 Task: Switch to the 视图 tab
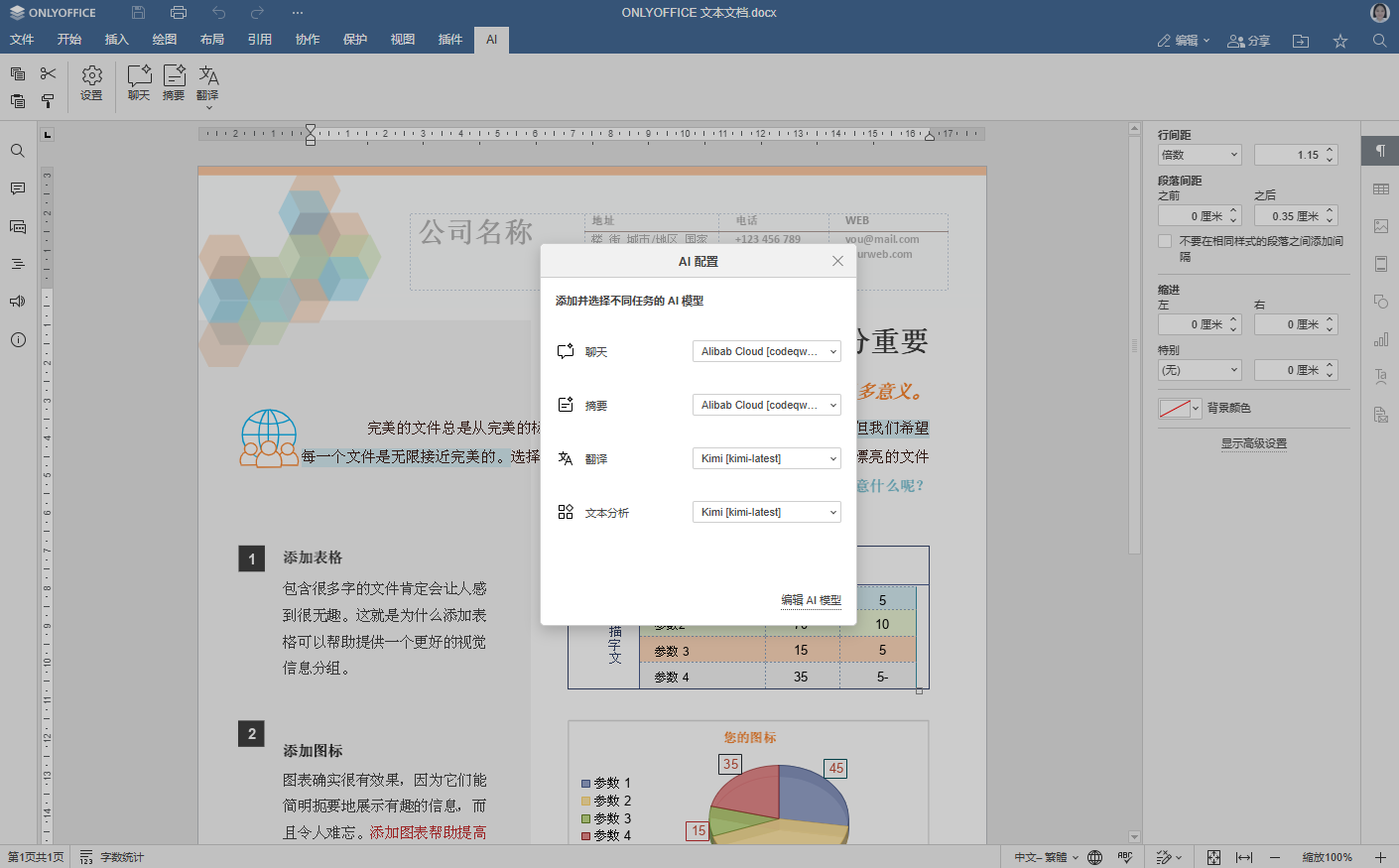click(403, 40)
